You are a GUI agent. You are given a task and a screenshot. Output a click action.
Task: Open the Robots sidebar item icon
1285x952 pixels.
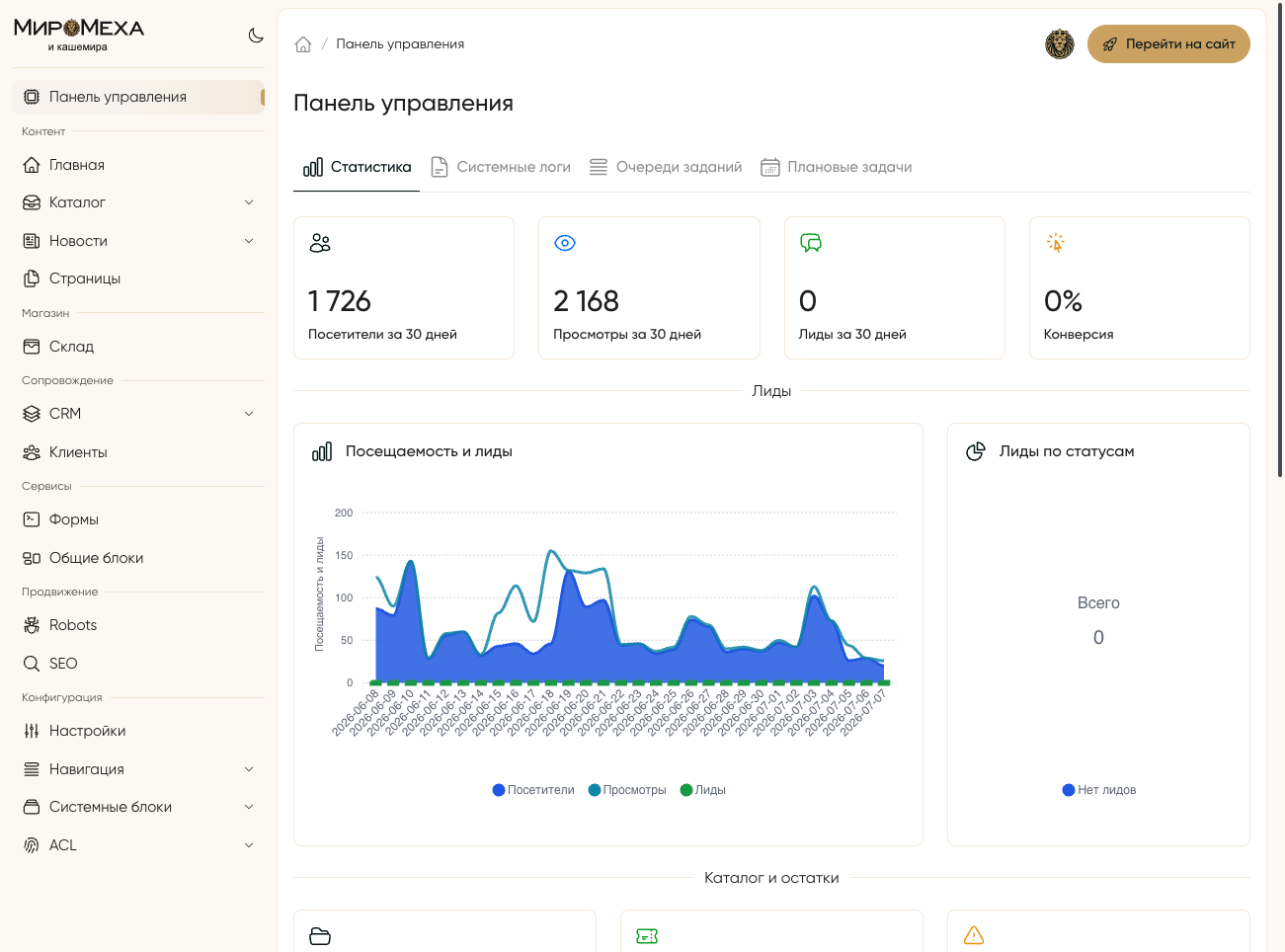pyautogui.click(x=32, y=625)
